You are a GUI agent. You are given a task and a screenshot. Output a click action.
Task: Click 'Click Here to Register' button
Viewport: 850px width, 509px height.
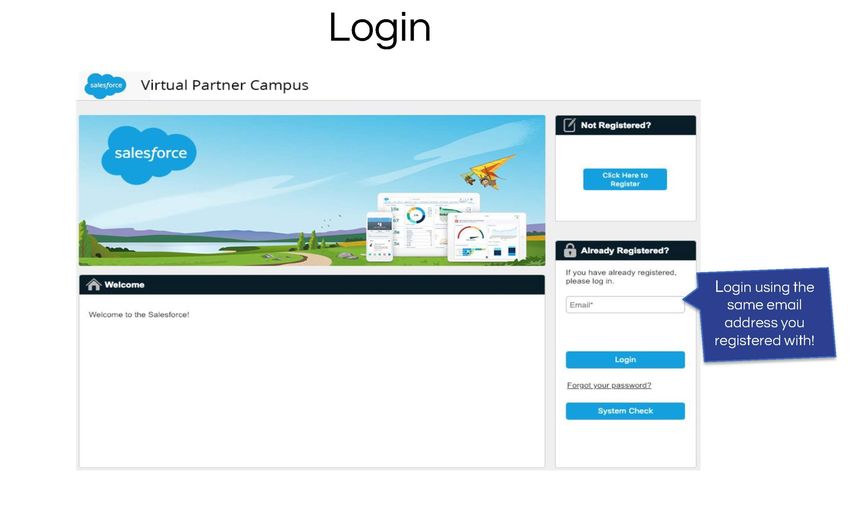625,179
